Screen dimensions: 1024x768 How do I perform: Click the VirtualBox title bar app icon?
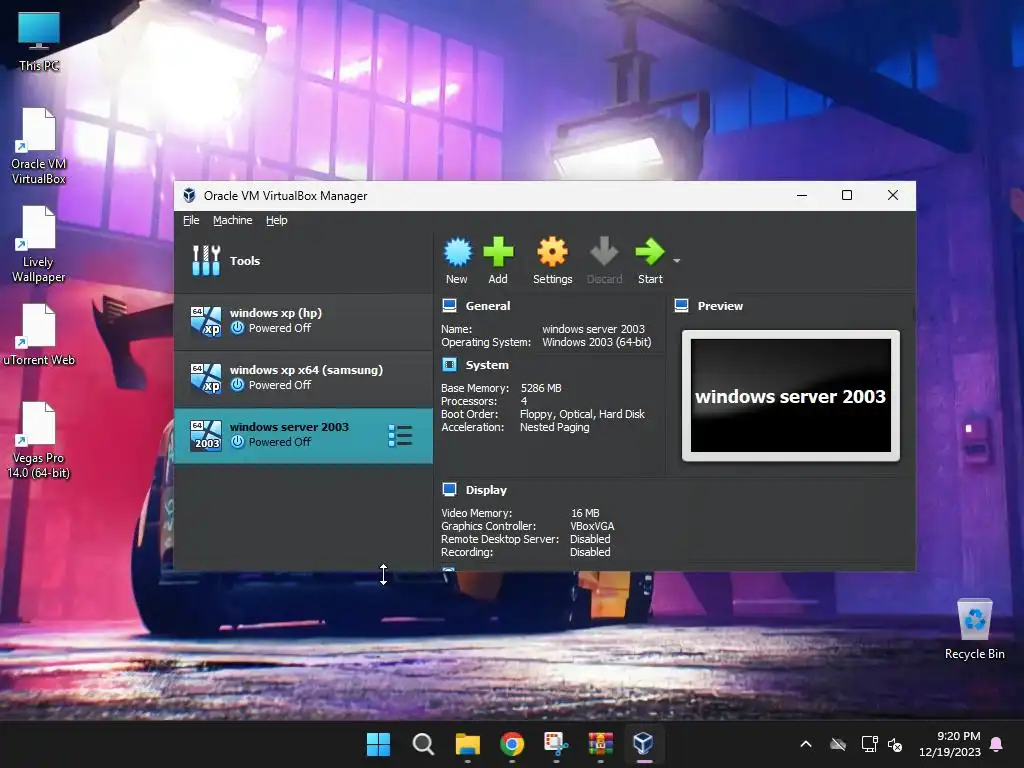(189, 195)
